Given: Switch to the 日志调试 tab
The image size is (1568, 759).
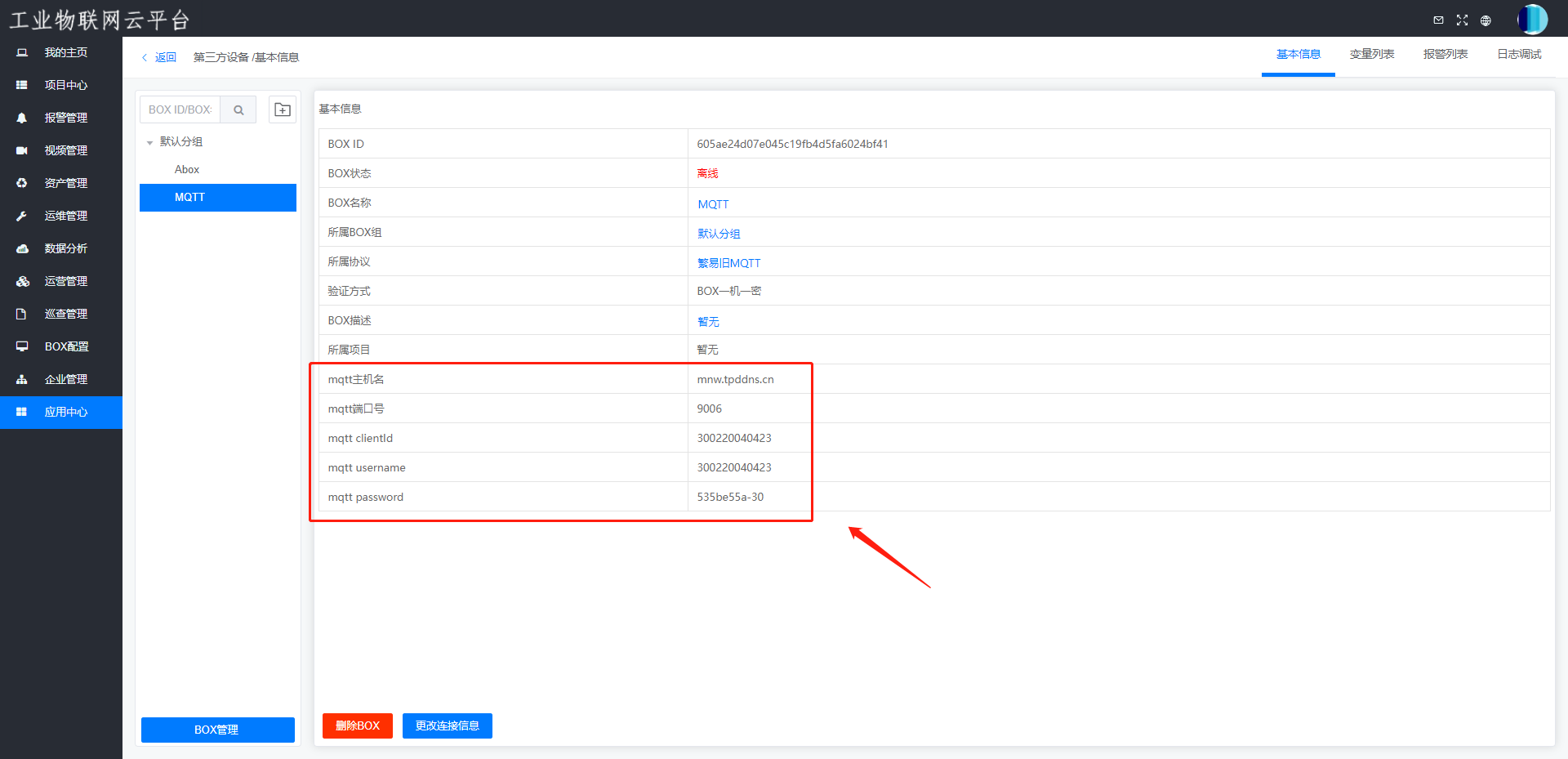Looking at the screenshot, I should tap(1518, 54).
